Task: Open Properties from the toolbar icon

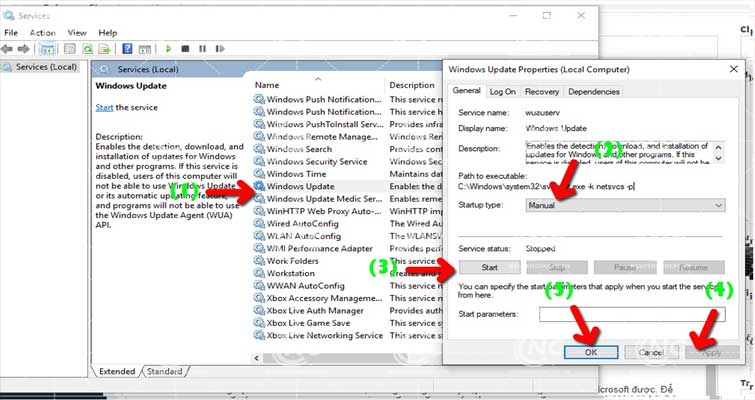Action: coord(70,49)
